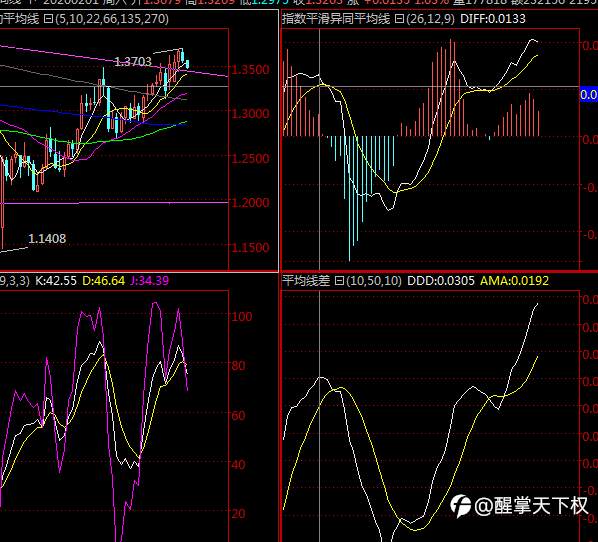Click the blue highlighted value on MACD axis

coord(589,94)
